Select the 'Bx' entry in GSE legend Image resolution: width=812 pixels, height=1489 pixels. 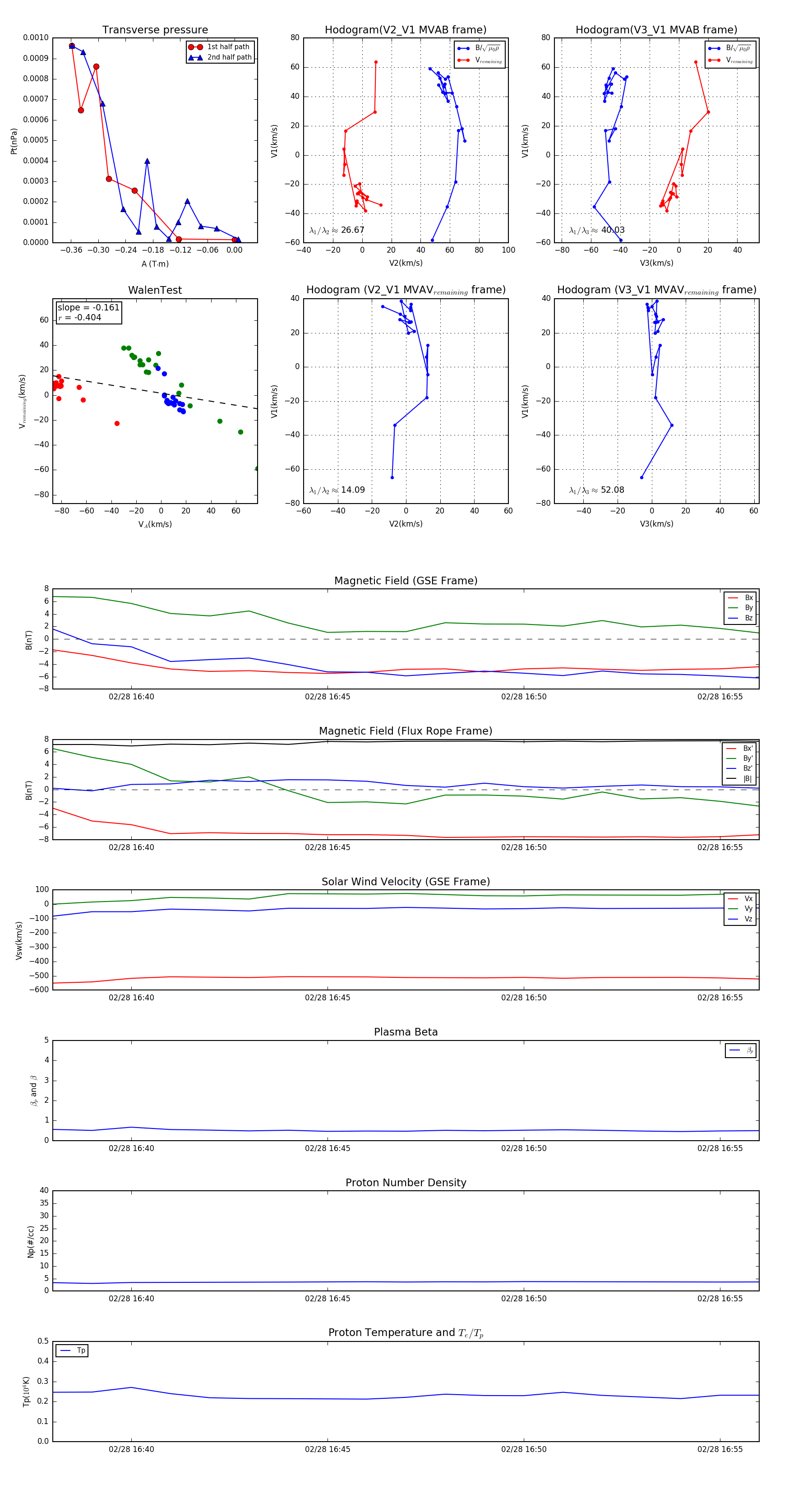[x=740, y=598]
